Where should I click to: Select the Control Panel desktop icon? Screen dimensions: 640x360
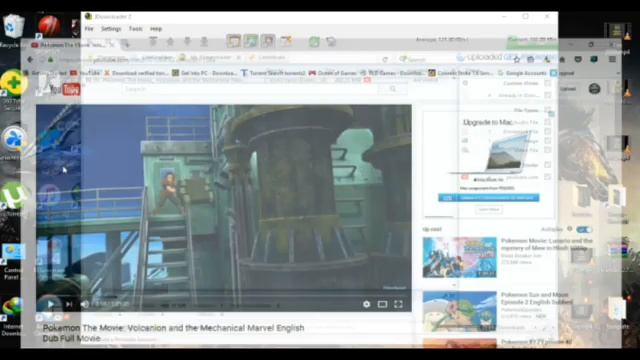(x=12, y=261)
